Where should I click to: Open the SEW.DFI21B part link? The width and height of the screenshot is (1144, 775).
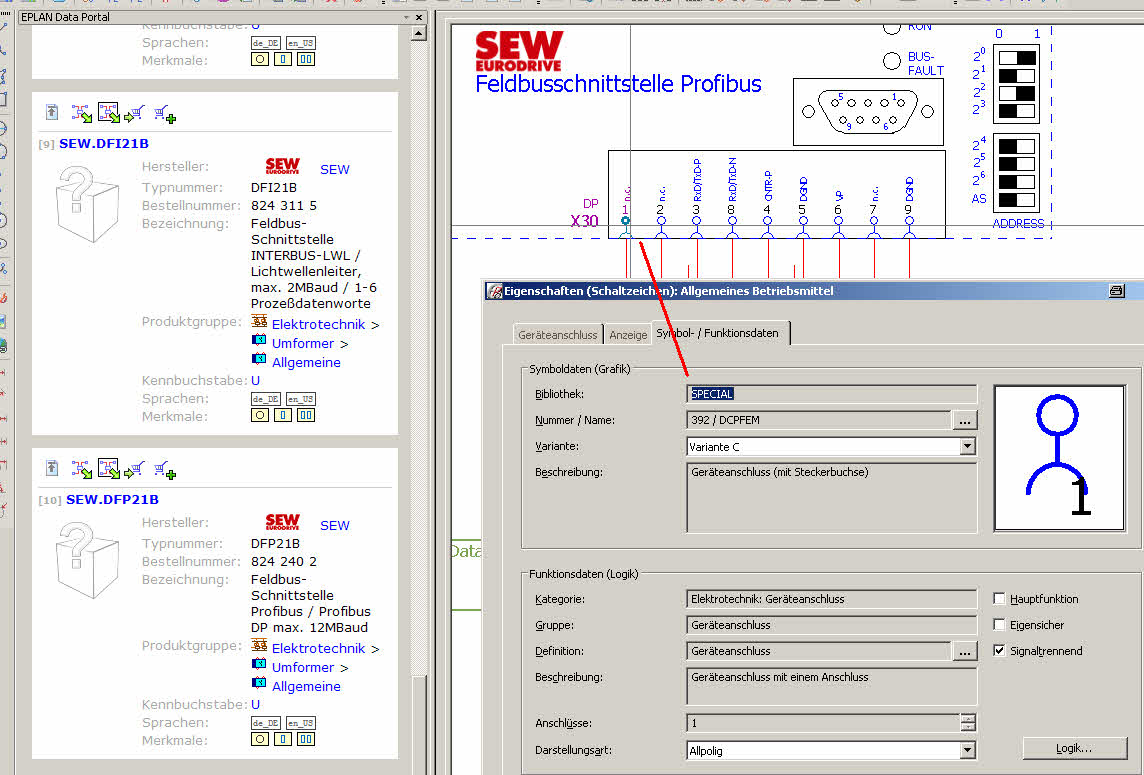(104, 144)
